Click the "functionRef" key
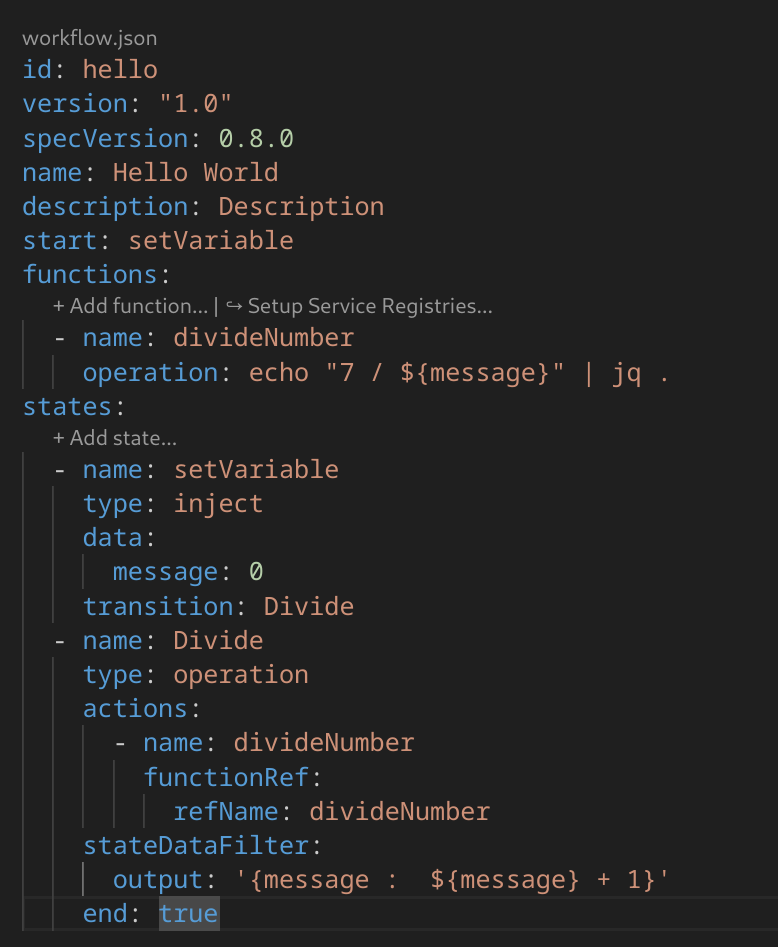Screen dimensions: 778x947 (x=229, y=777)
